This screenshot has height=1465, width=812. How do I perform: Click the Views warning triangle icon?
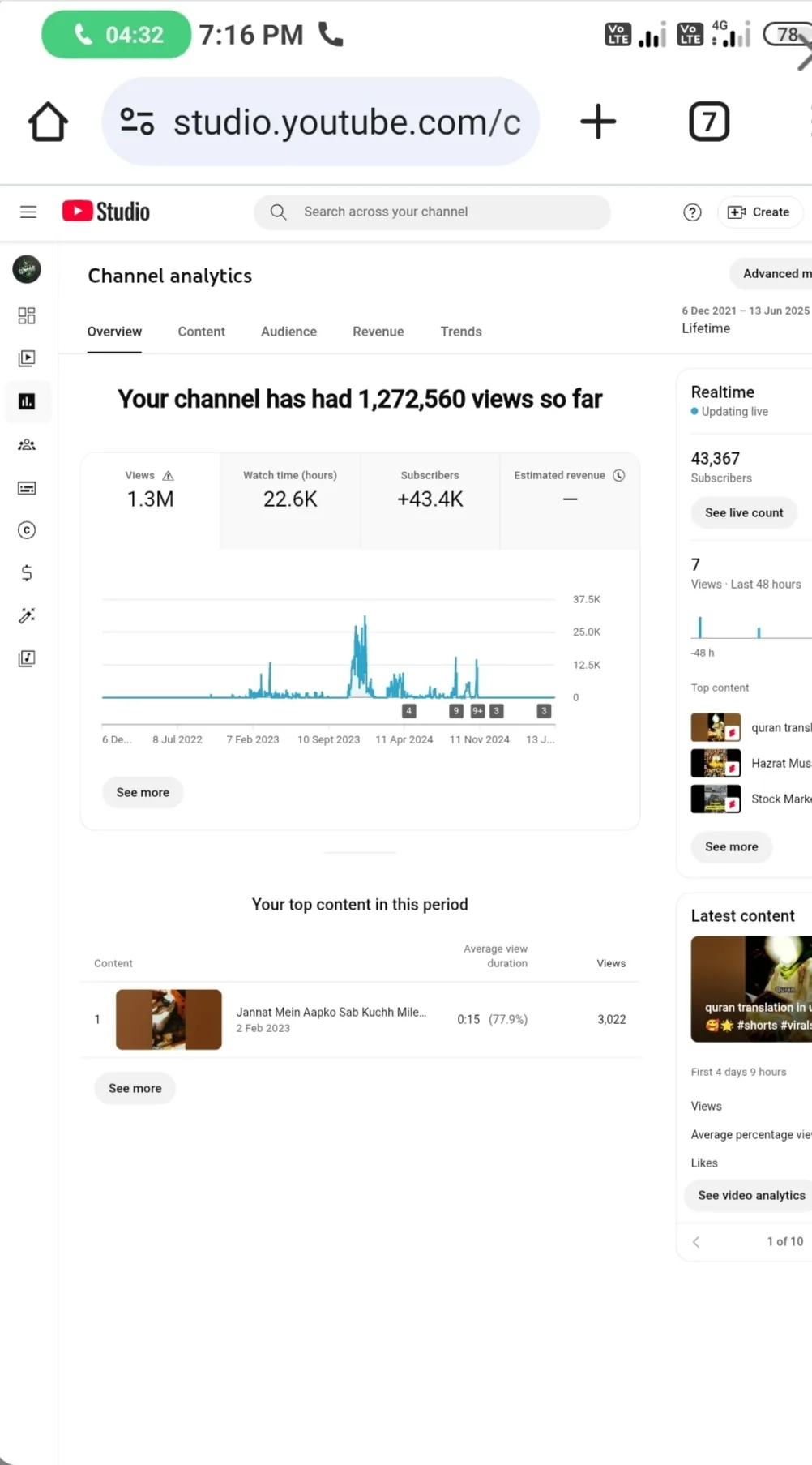[x=168, y=476]
